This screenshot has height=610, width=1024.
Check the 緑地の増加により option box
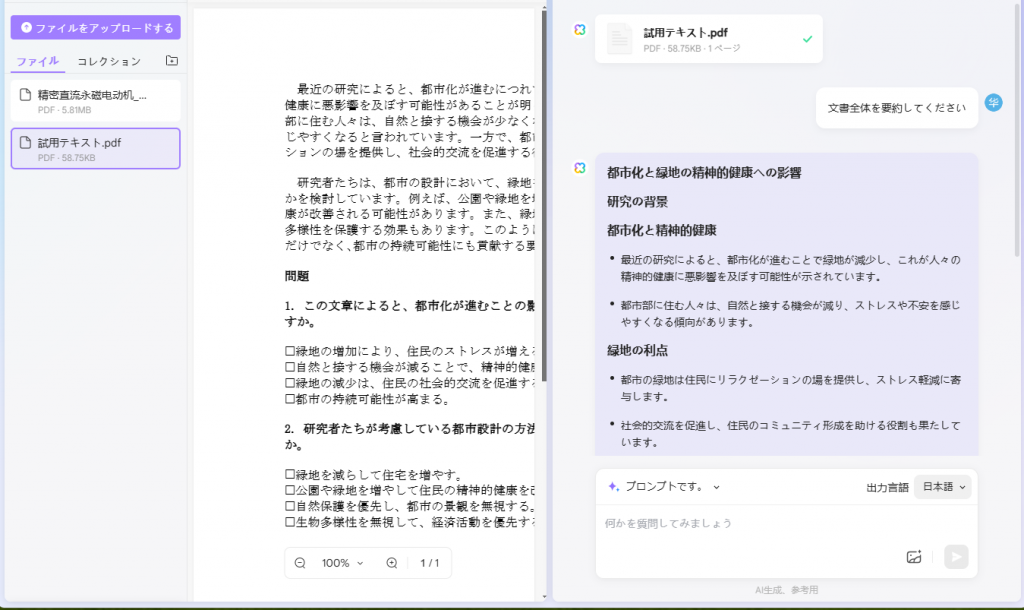pos(290,351)
